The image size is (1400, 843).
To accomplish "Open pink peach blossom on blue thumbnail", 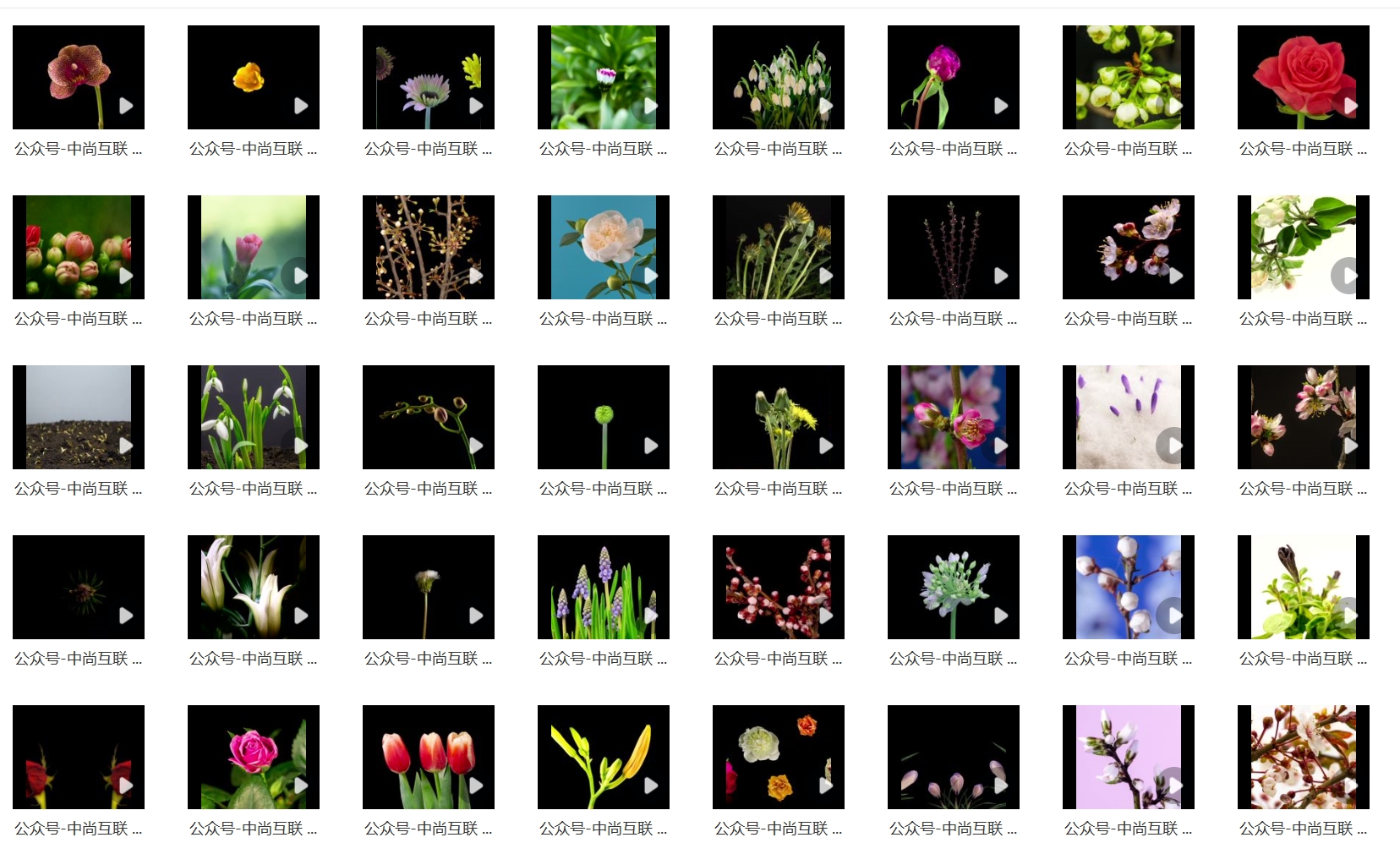I will 954,417.
